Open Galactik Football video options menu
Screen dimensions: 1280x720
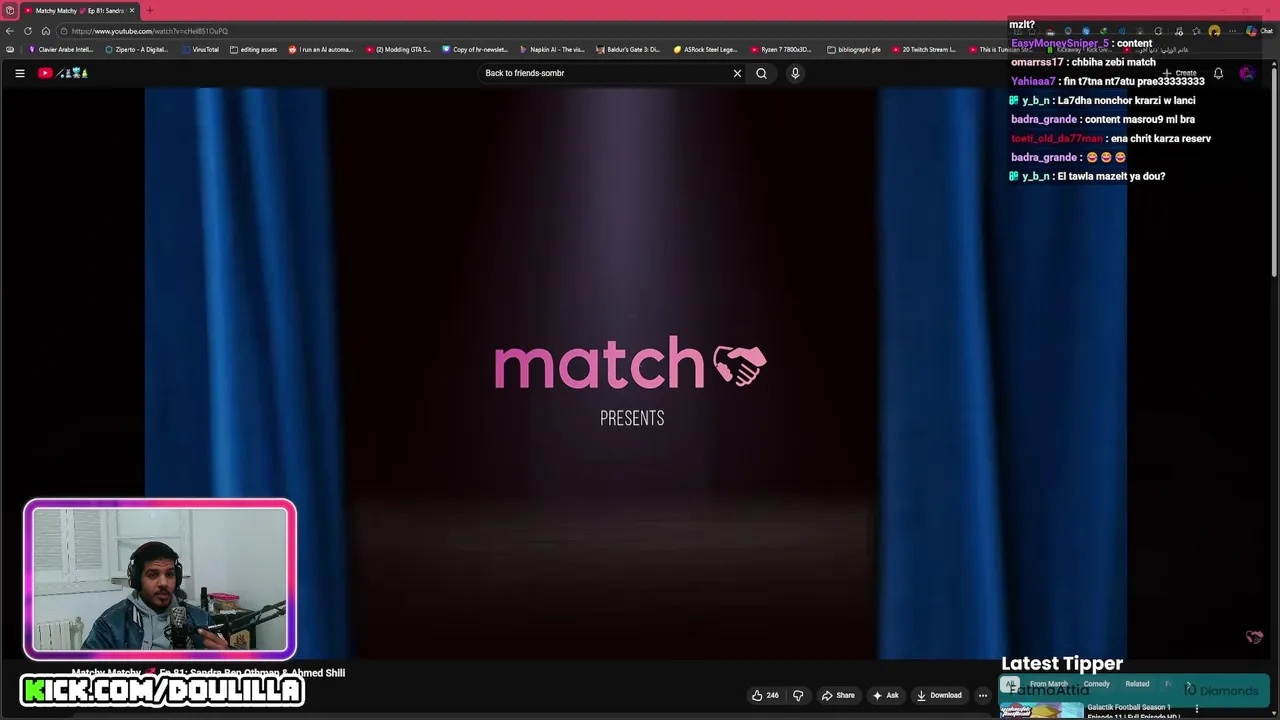pyautogui.click(x=1196, y=709)
